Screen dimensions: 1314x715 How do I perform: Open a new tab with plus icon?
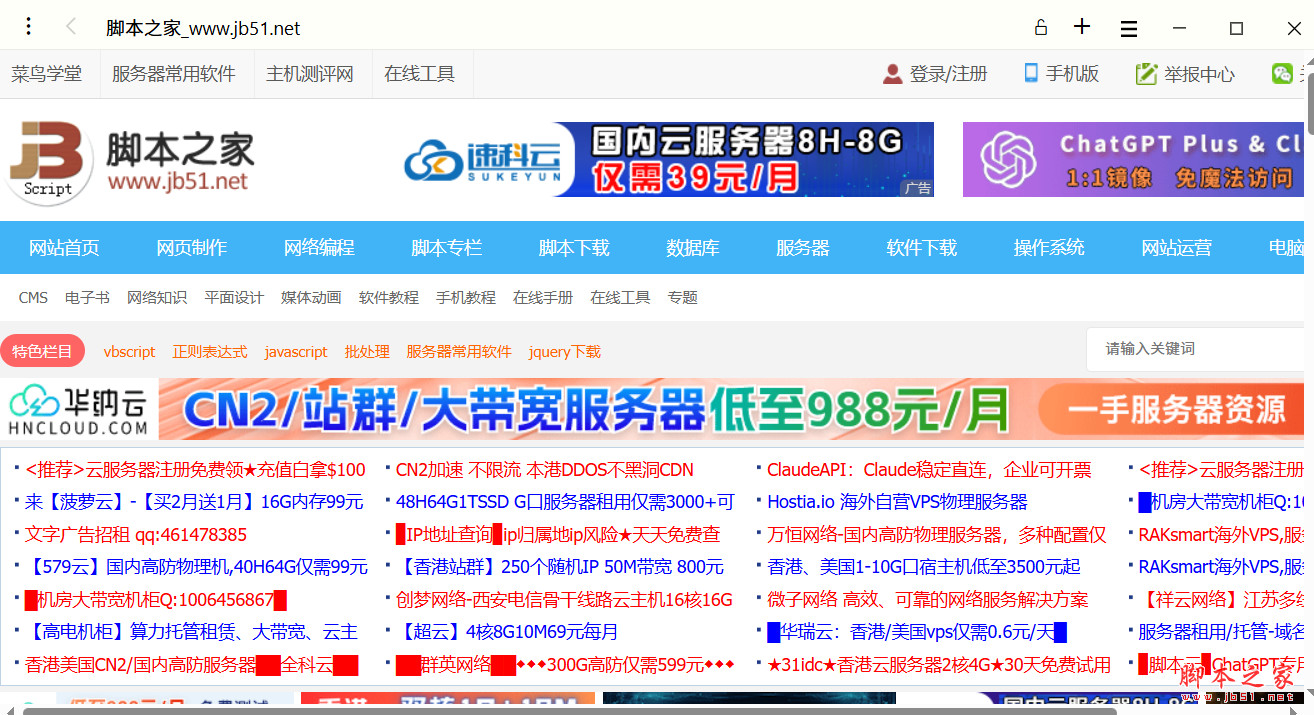click(x=1082, y=26)
